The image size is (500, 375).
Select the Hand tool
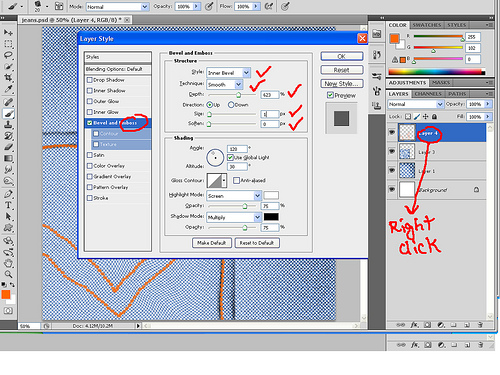click(8, 263)
